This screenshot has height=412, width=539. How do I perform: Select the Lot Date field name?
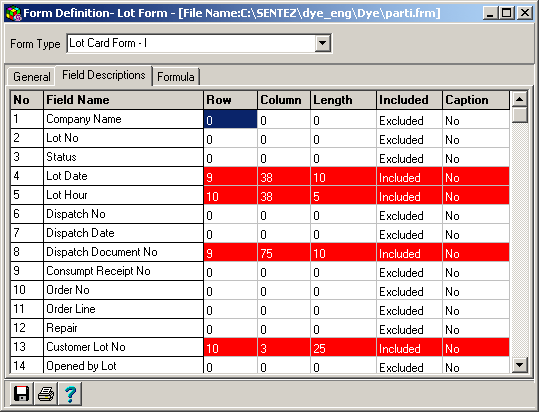pyautogui.click(x=123, y=176)
